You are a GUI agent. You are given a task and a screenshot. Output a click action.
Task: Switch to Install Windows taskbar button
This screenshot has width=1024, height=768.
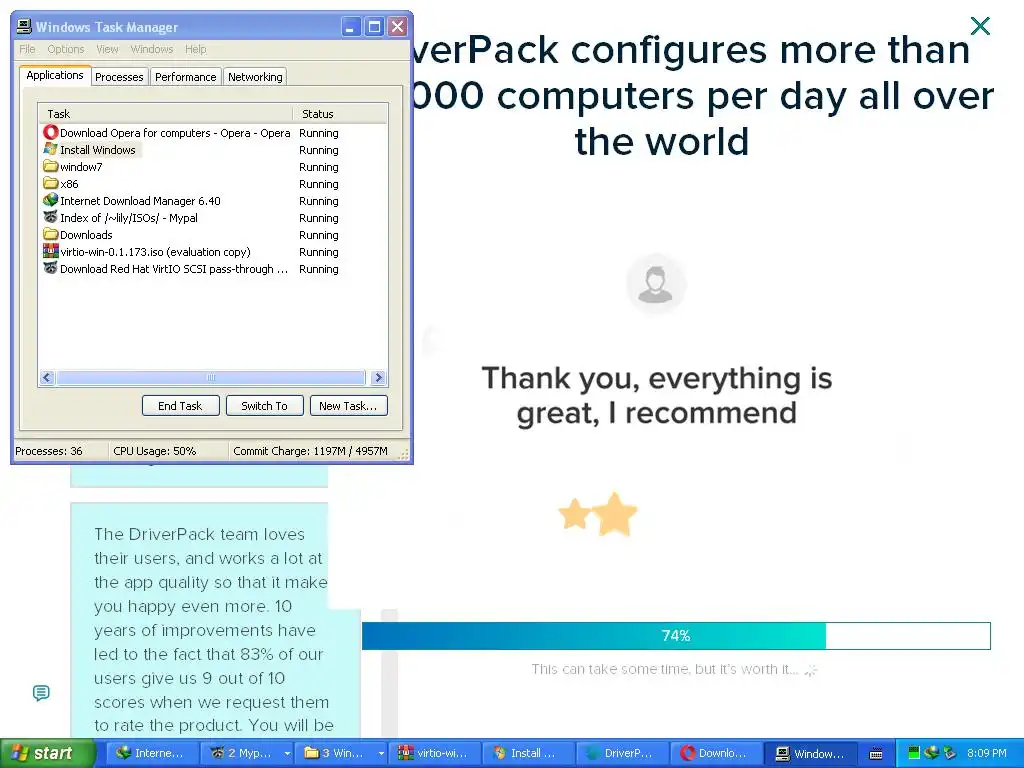pos(528,753)
